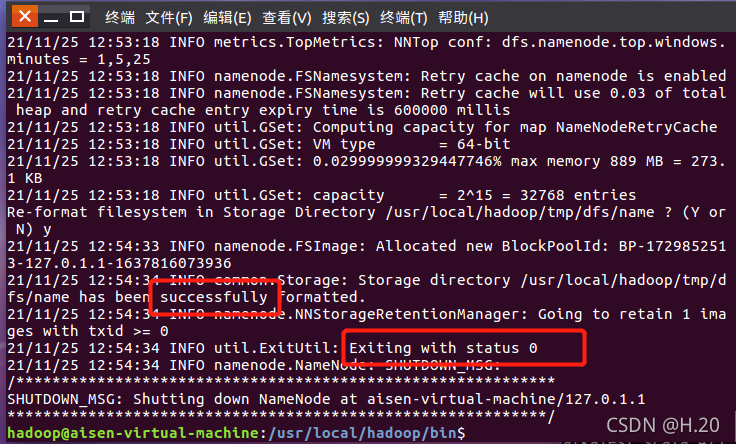This screenshot has height=444, width=736.
Task: Click the Retry cache on namenode is enabled line
Action: click(x=367, y=76)
